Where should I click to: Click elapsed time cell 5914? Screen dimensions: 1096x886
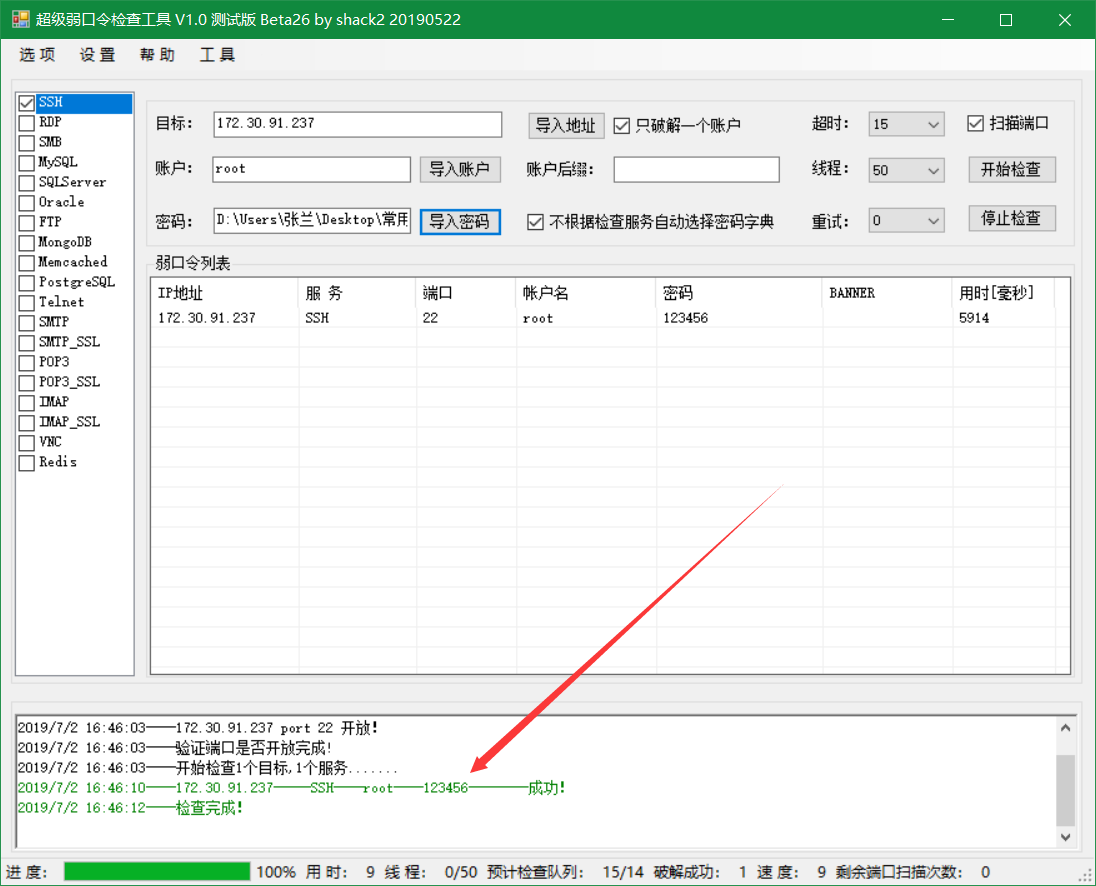pos(974,318)
